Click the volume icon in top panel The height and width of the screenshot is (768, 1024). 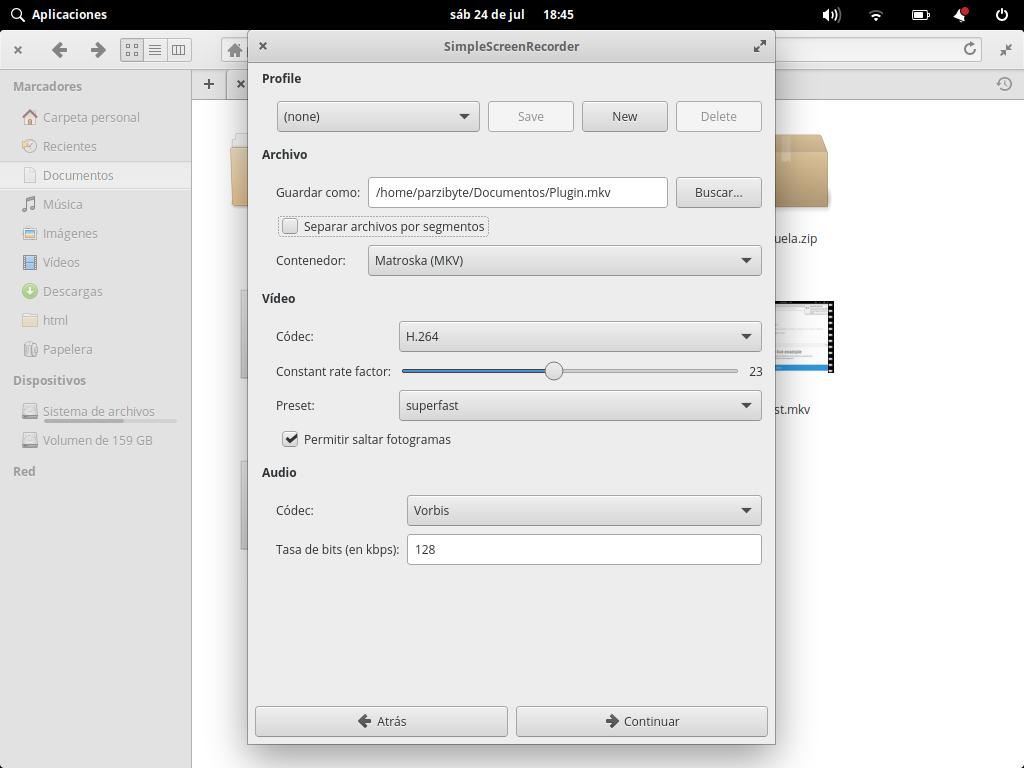(x=831, y=14)
